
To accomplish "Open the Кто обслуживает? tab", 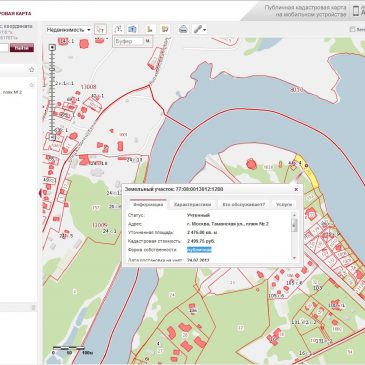I will [244, 204].
